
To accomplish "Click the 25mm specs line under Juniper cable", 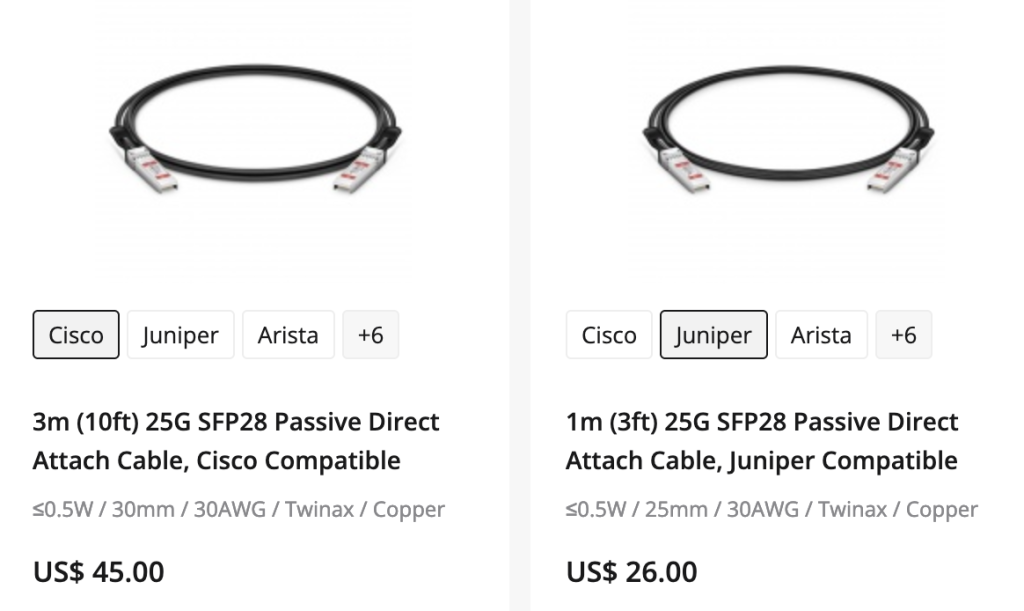I will click(771, 509).
